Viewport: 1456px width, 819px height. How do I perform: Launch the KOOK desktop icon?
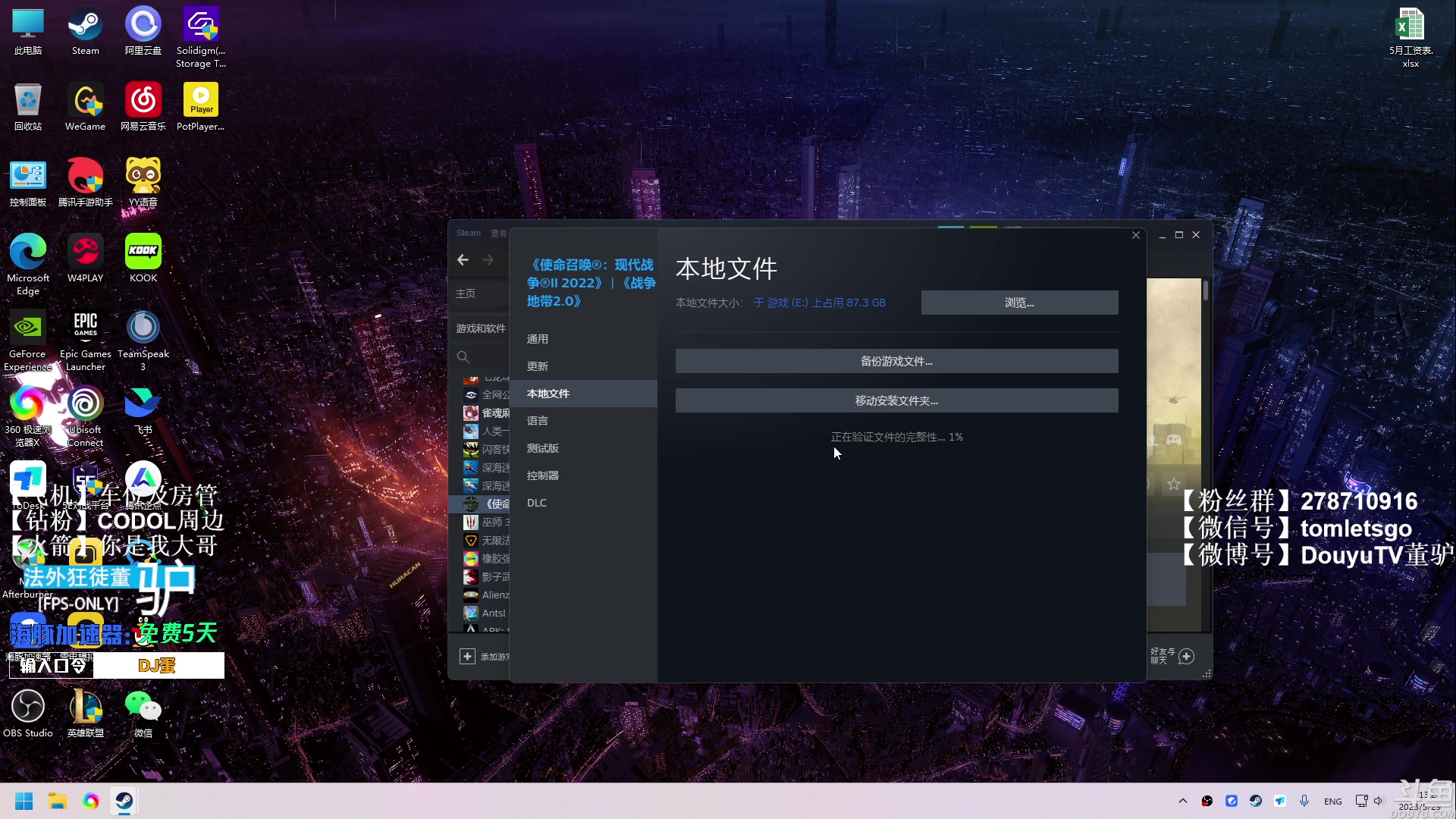(x=143, y=259)
